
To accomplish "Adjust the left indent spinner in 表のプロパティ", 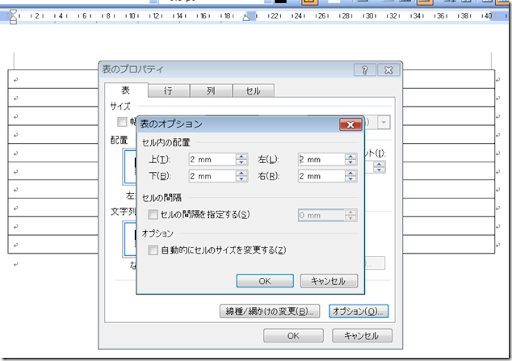I will pyautogui.click(x=379, y=167).
